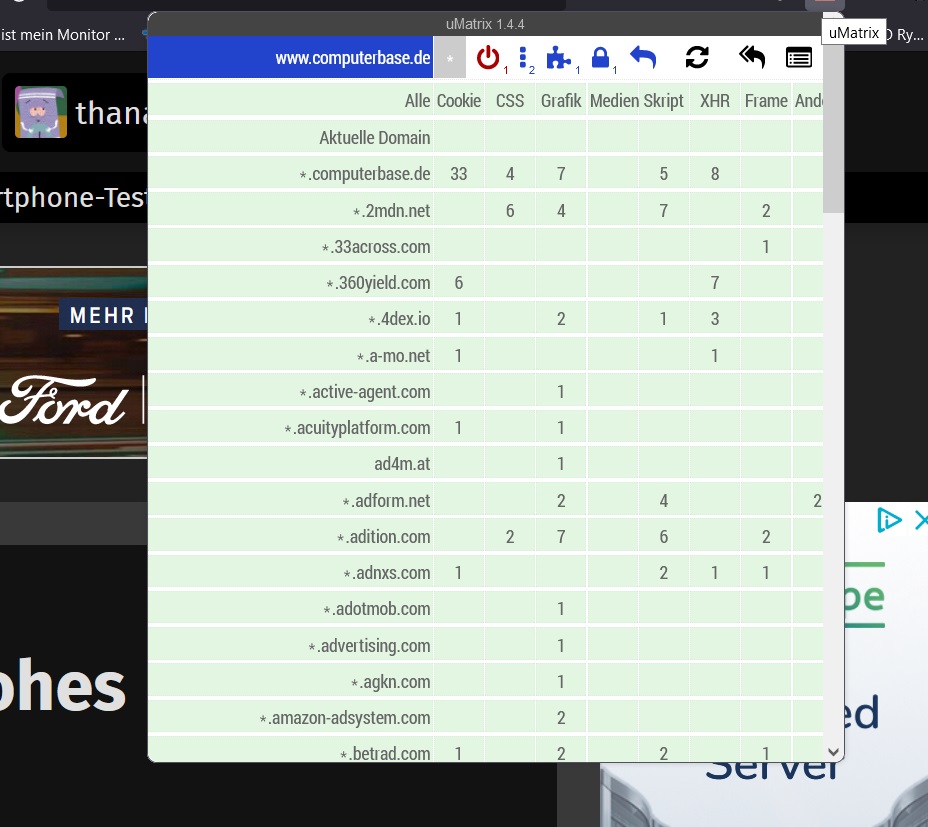
Task: Click the Alle column header
Action: point(291,101)
